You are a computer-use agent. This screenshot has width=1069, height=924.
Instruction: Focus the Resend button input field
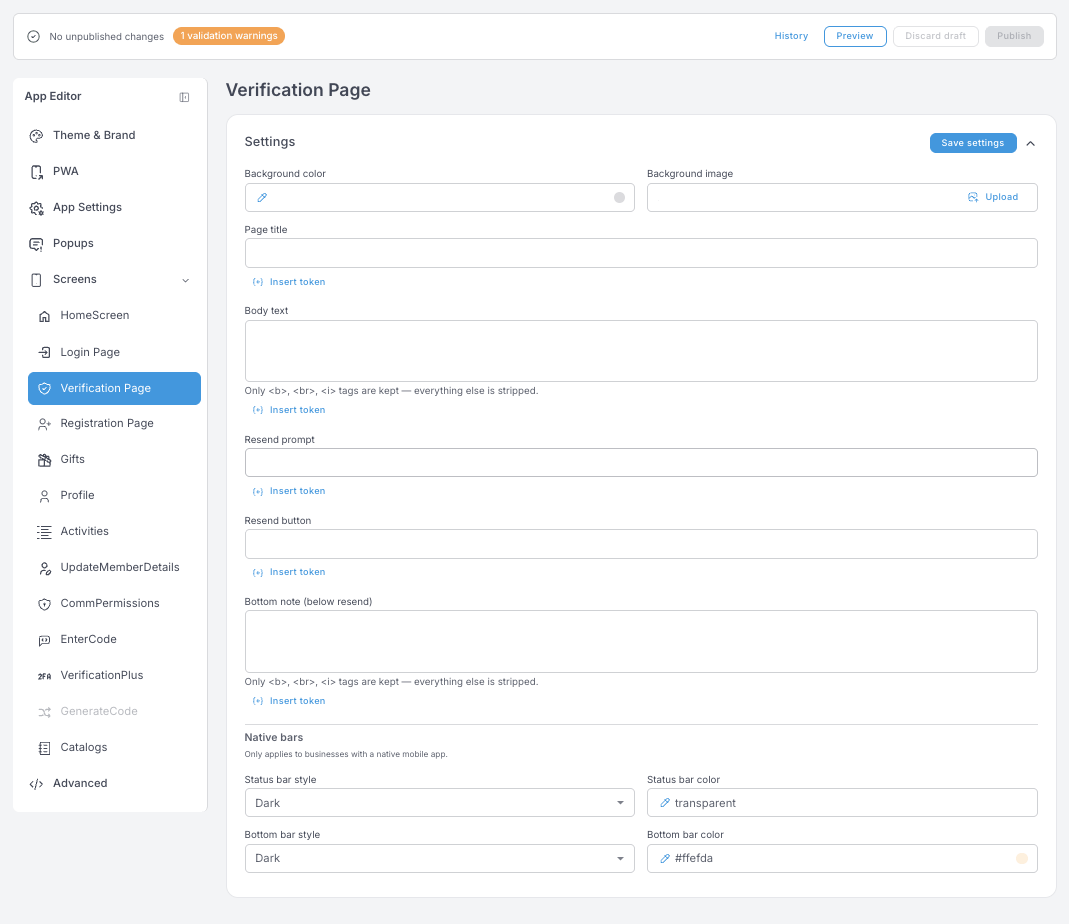pos(641,544)
